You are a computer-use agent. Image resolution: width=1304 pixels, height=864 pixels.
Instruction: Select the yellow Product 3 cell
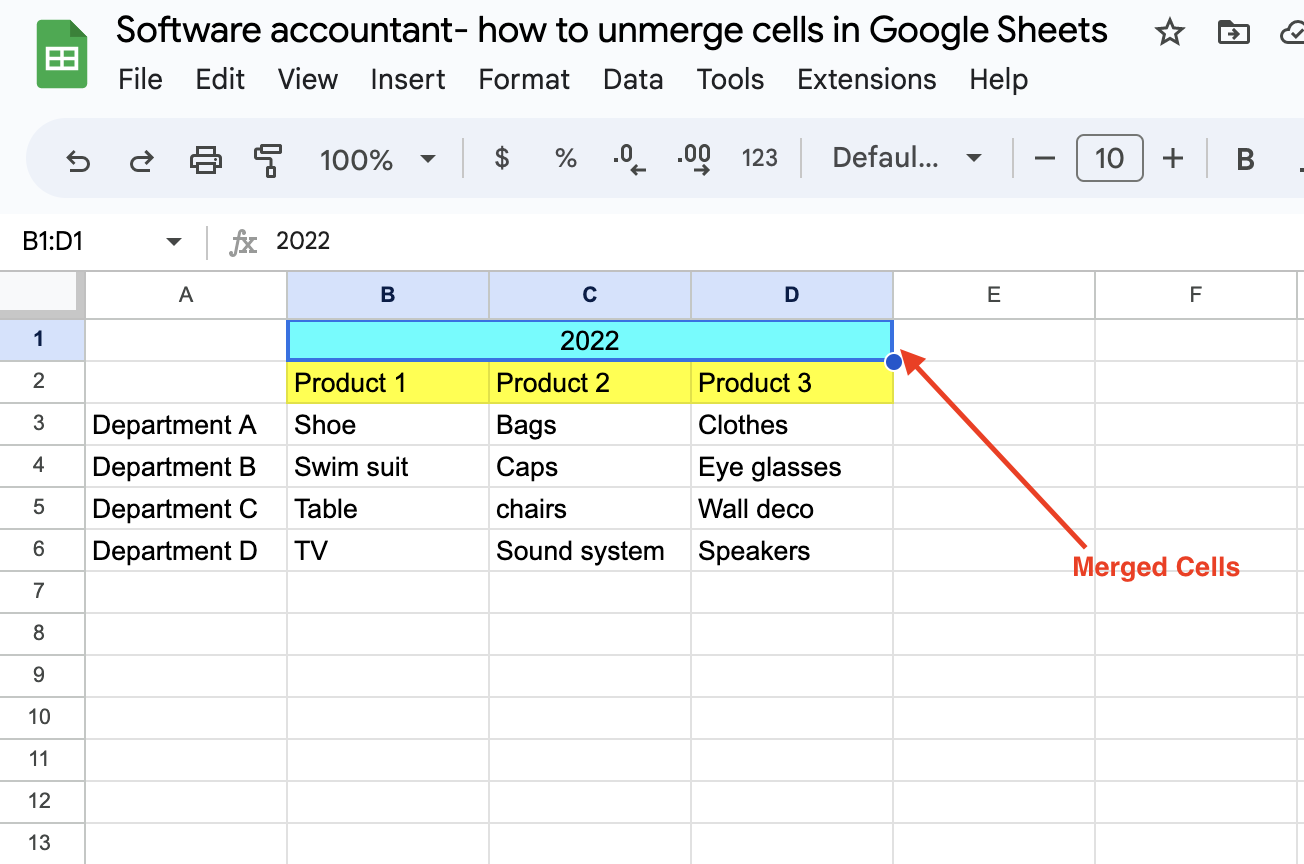792,382
